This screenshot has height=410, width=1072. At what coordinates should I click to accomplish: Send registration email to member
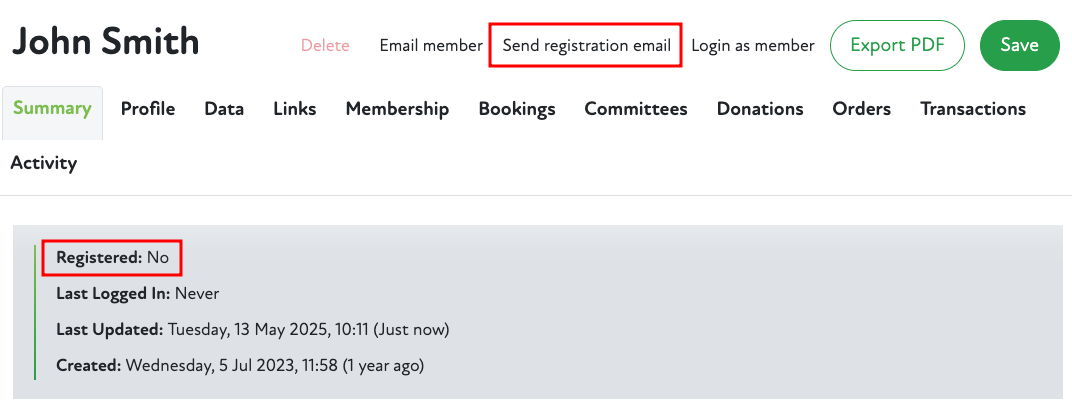(586, 46)
